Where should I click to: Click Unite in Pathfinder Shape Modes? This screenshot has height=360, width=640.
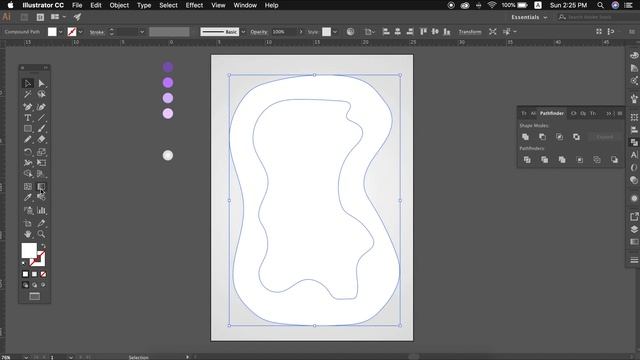click(x=525, y=137)
